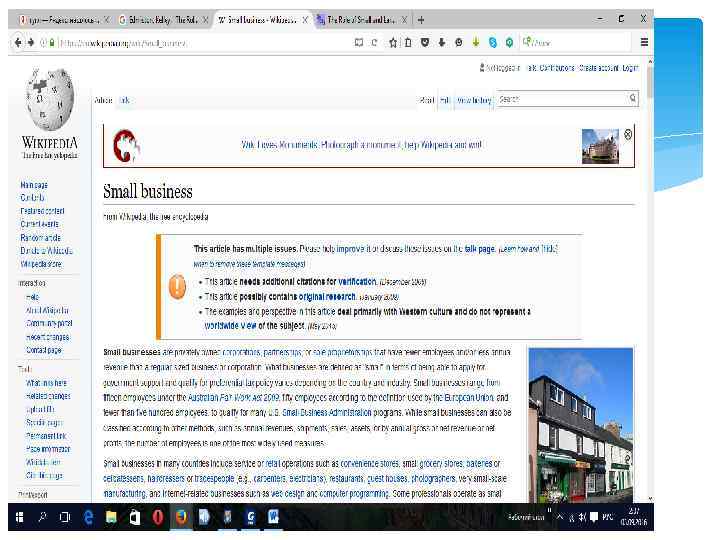Open Random article in the sidebar

[x=40, y=237]
